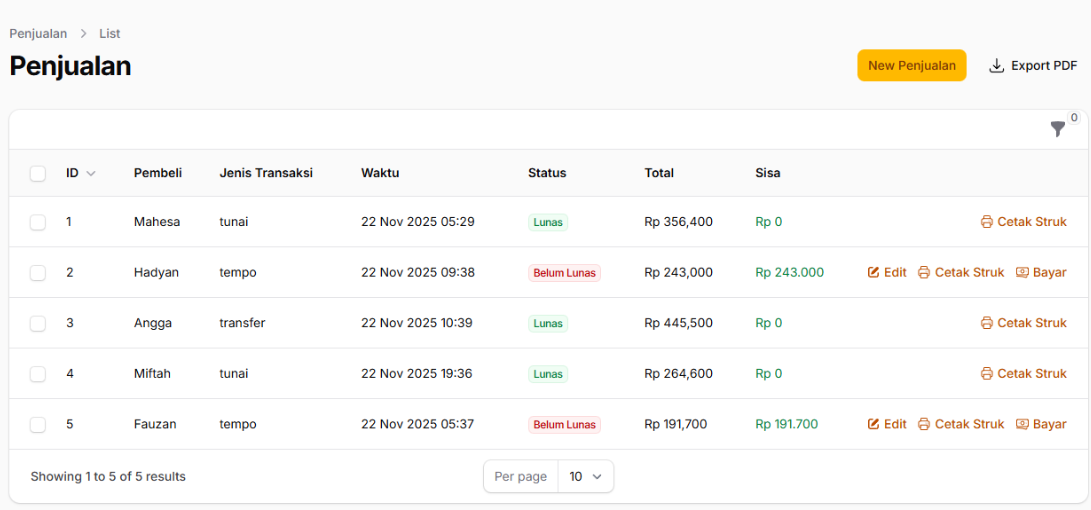
Task: Click the buyer name Mahesa
Action: tap(157, 222)
